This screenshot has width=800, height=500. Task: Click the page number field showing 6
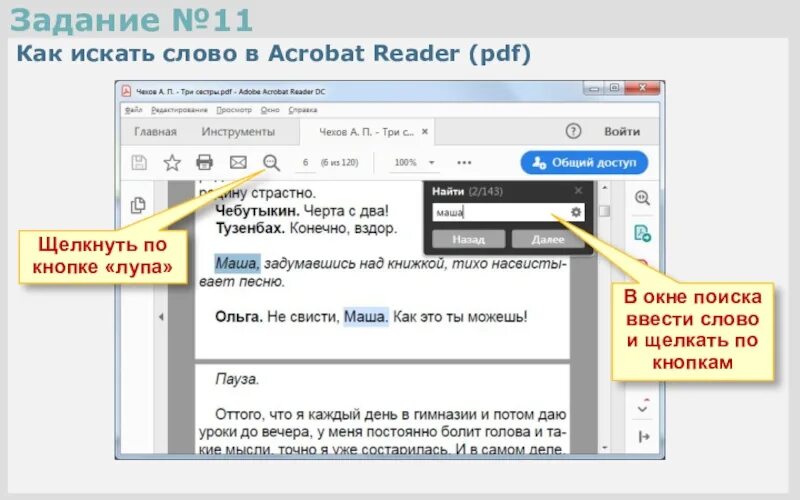coord(305,163)
